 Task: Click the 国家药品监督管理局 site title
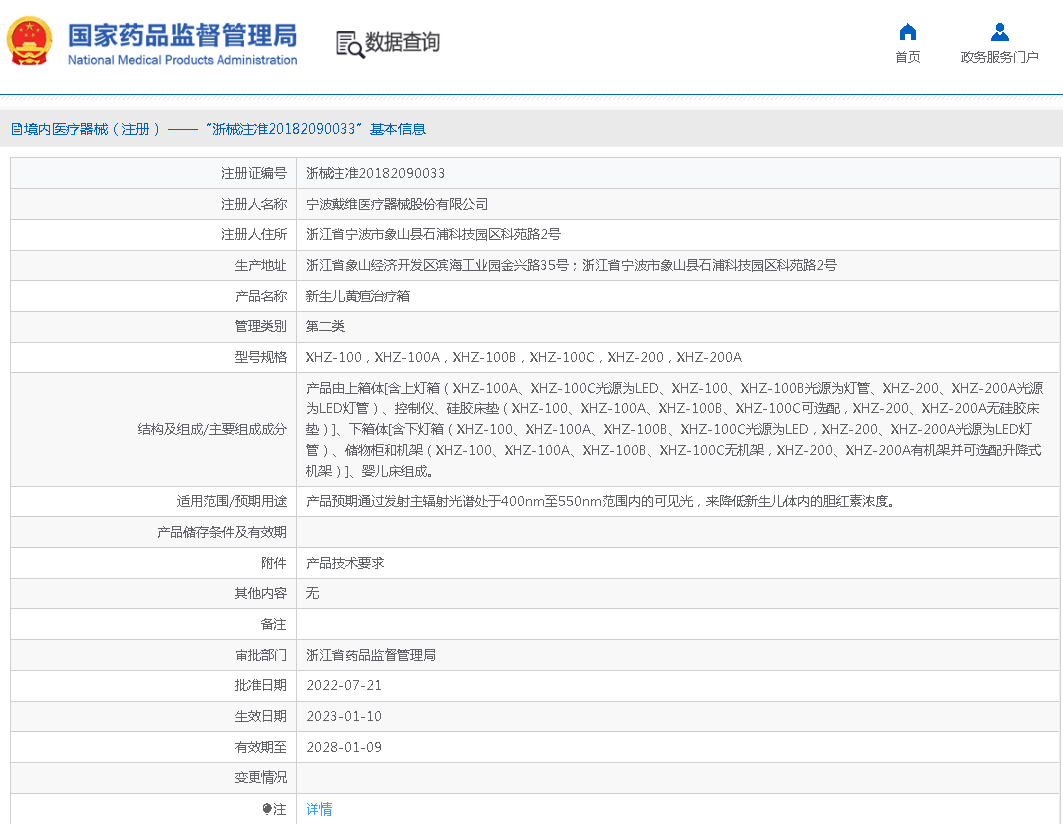(x=182, y=36)
